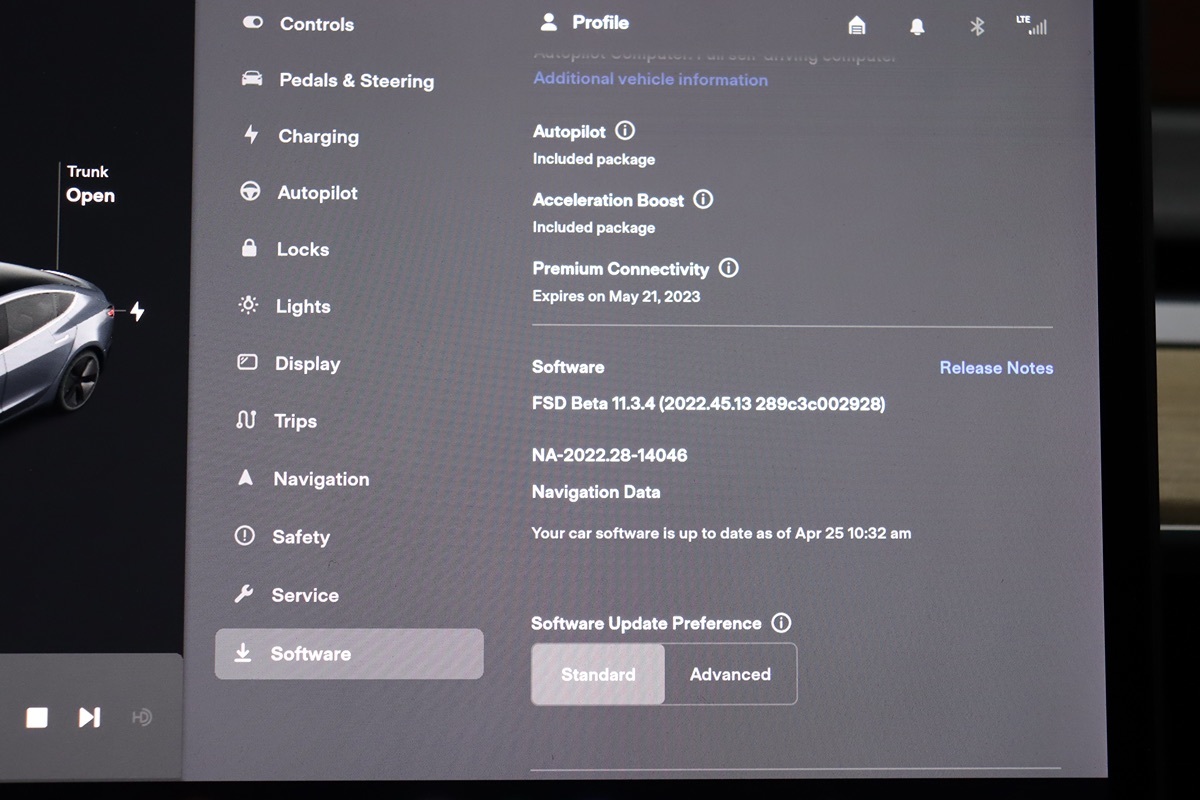Select Standard software update preference
Viewport: 1200px width, 800px height.
click(x=598, y=675)
